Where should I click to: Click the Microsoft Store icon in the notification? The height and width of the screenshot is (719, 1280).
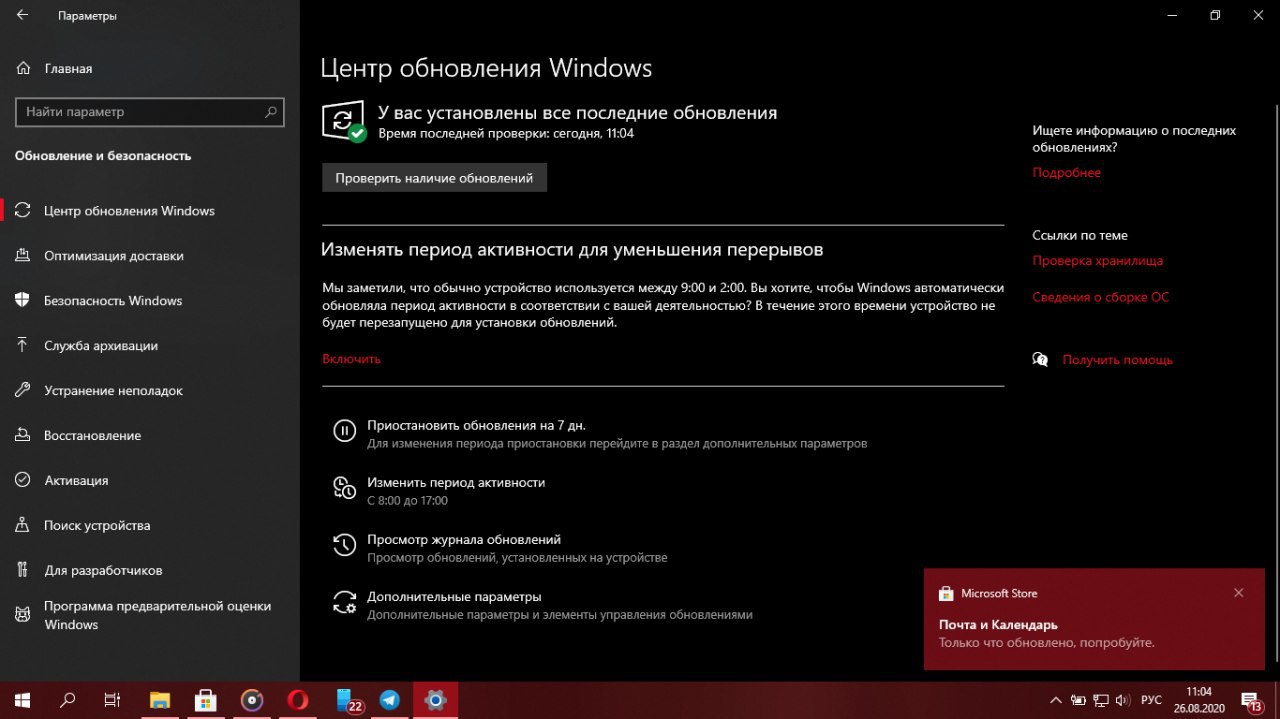(x=946, y=593)
